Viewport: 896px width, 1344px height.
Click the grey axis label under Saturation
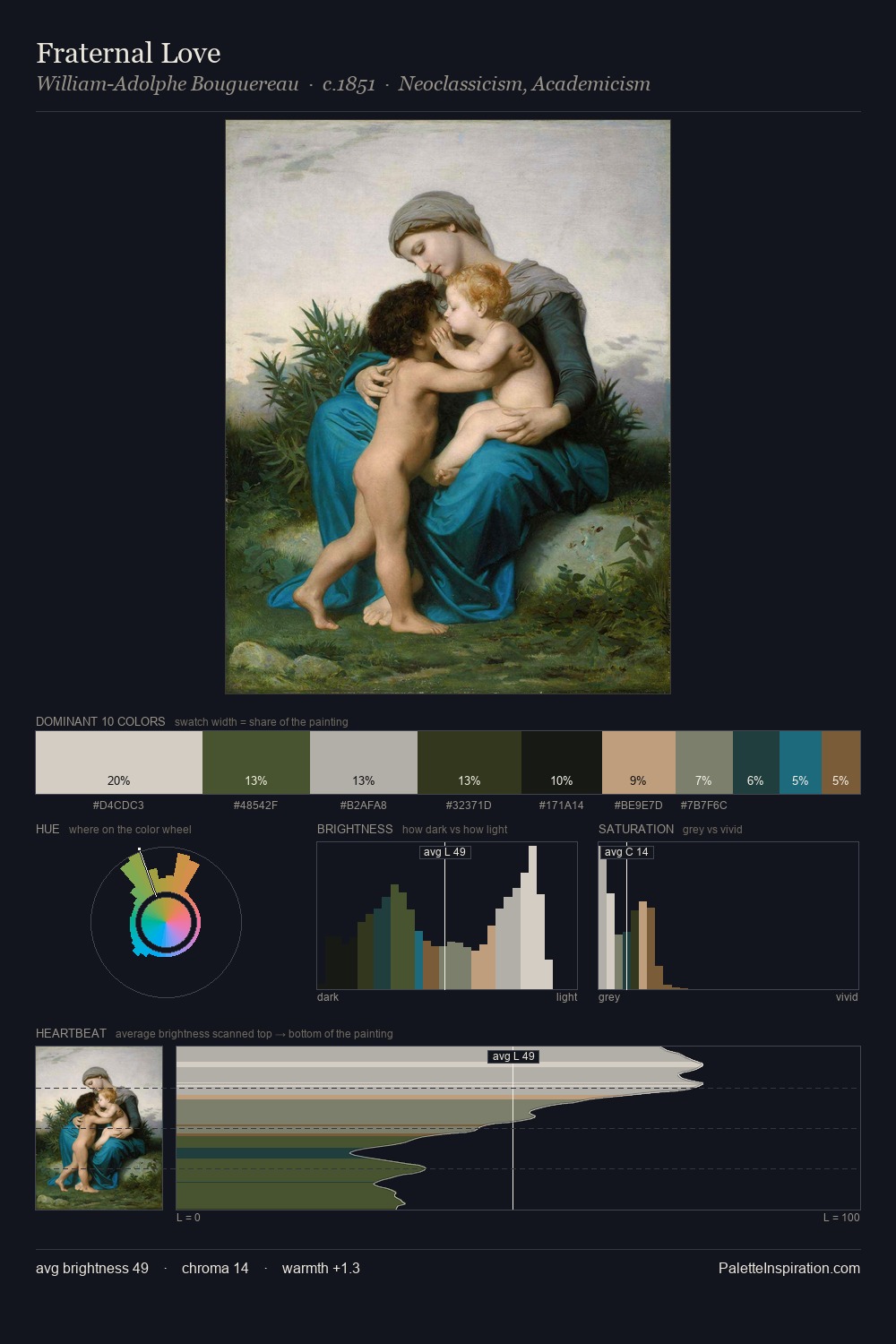click(x=609, y=997)
